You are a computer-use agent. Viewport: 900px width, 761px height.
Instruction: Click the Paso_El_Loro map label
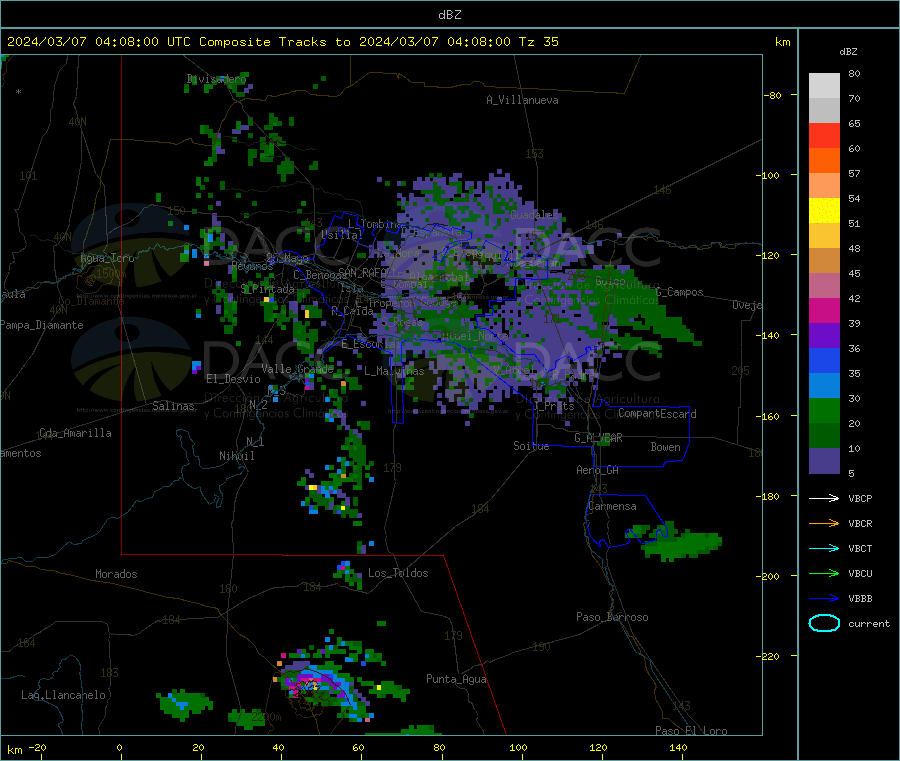691,731
